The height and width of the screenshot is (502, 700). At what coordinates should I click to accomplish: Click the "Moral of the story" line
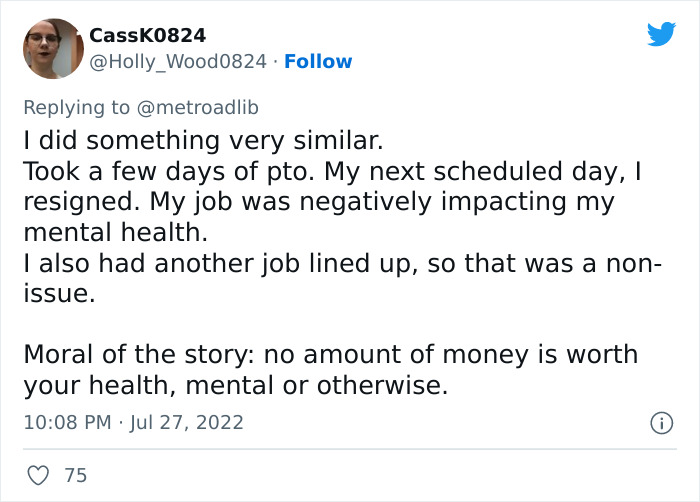(330, 354)
